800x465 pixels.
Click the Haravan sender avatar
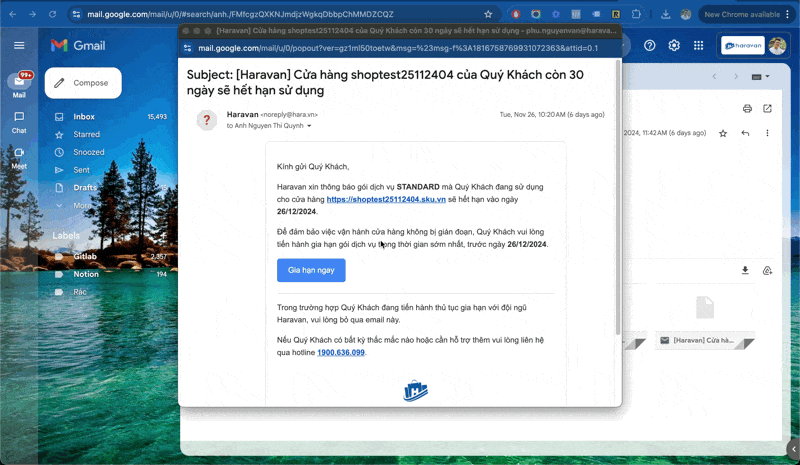click(207, 120)
